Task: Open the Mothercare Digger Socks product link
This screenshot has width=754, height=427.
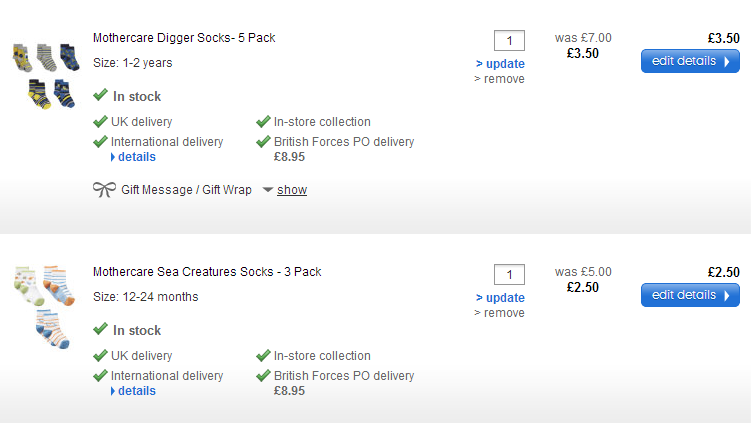Action: (x=184, y=38)
